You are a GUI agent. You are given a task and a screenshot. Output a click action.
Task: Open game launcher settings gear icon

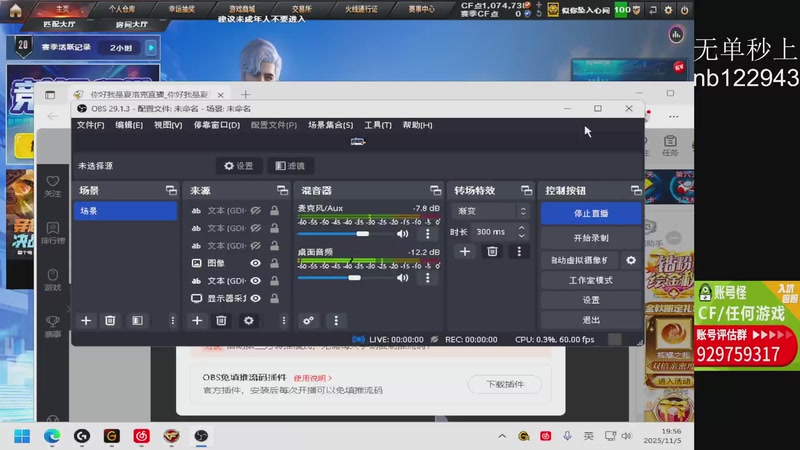click(668, 10)
